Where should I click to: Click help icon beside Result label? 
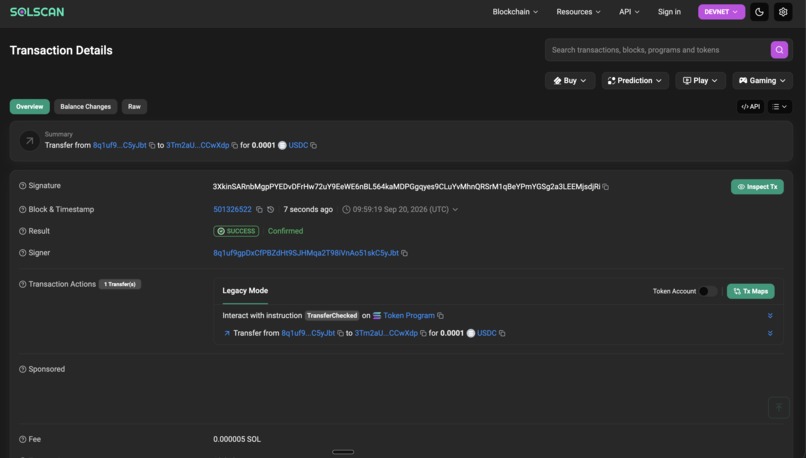click(23, 231)
